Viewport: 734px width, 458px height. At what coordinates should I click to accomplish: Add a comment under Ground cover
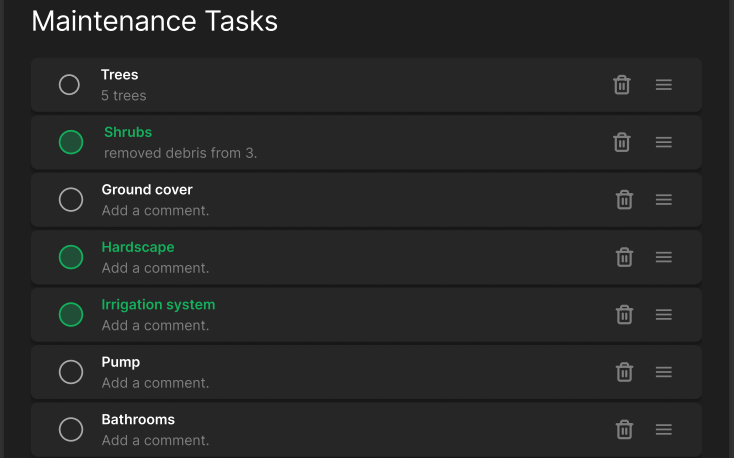pyautogui.click(x=155, y=211)
